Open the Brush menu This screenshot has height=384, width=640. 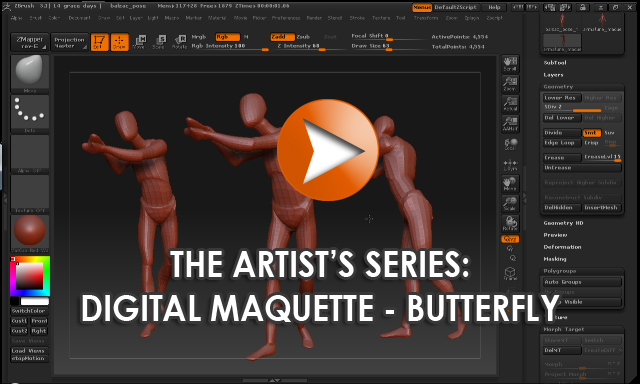pyautogui.click(x=36, y=18)
